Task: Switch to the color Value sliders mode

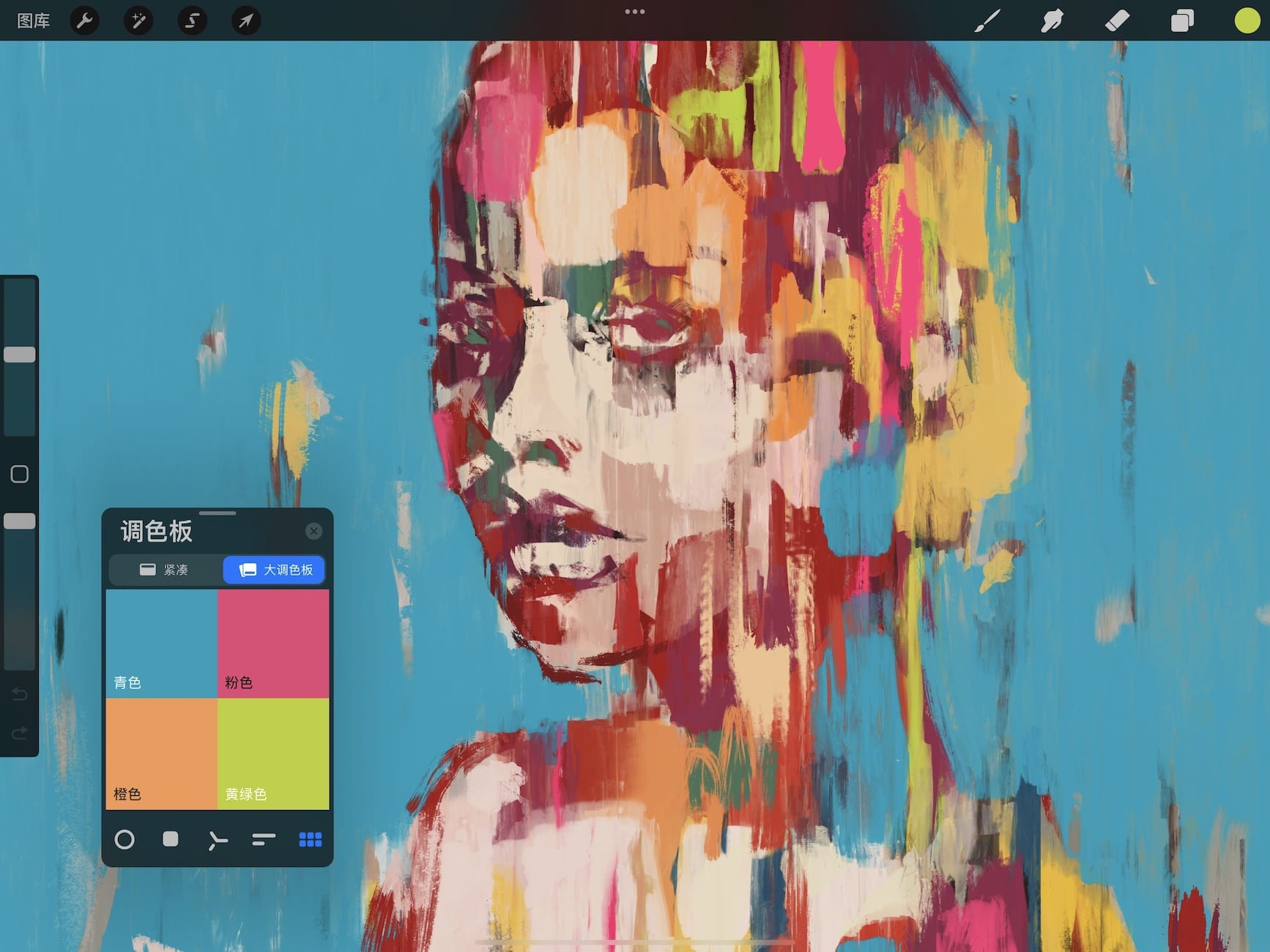Action: coord(264,839)
